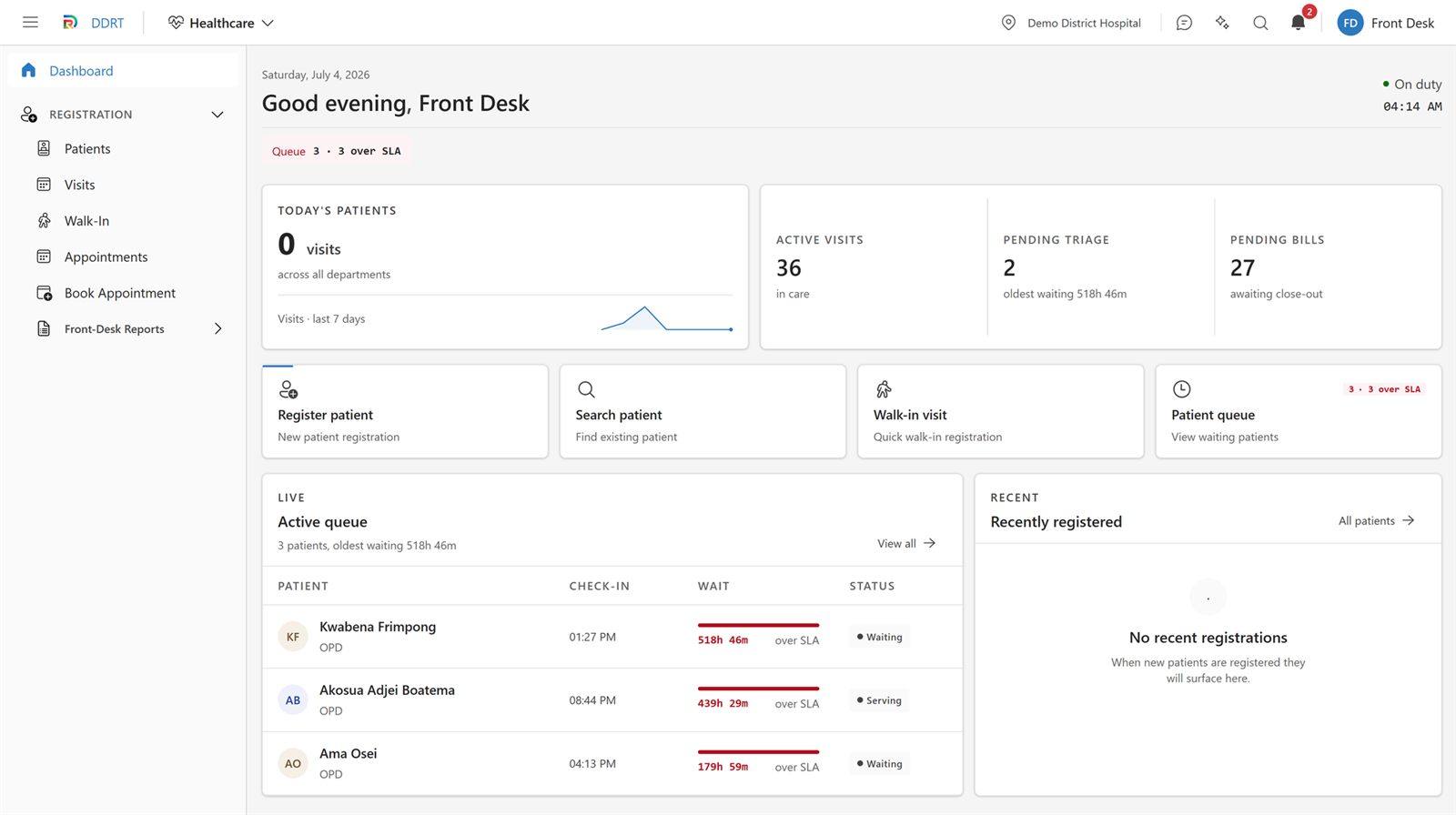This screenshot has width=1456, height=815.
Task: Click the Book Appointment icon
Action: tap(44, 293)
